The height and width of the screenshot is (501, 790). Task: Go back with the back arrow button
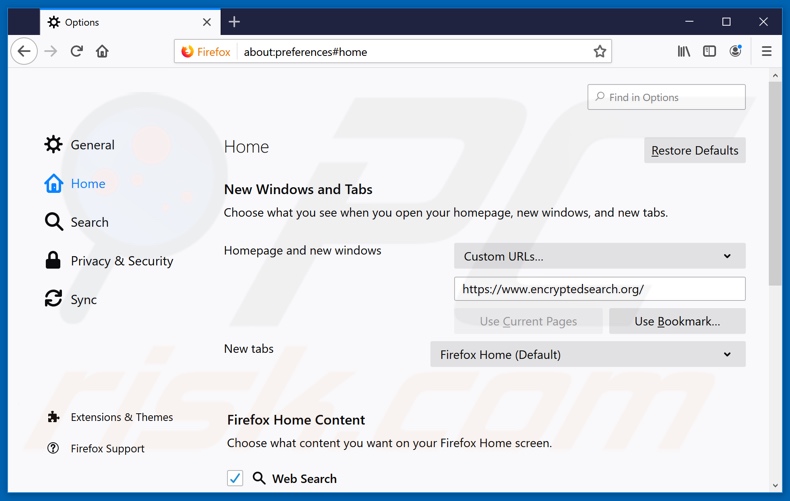pyautogui.click(x=24, y=51)
